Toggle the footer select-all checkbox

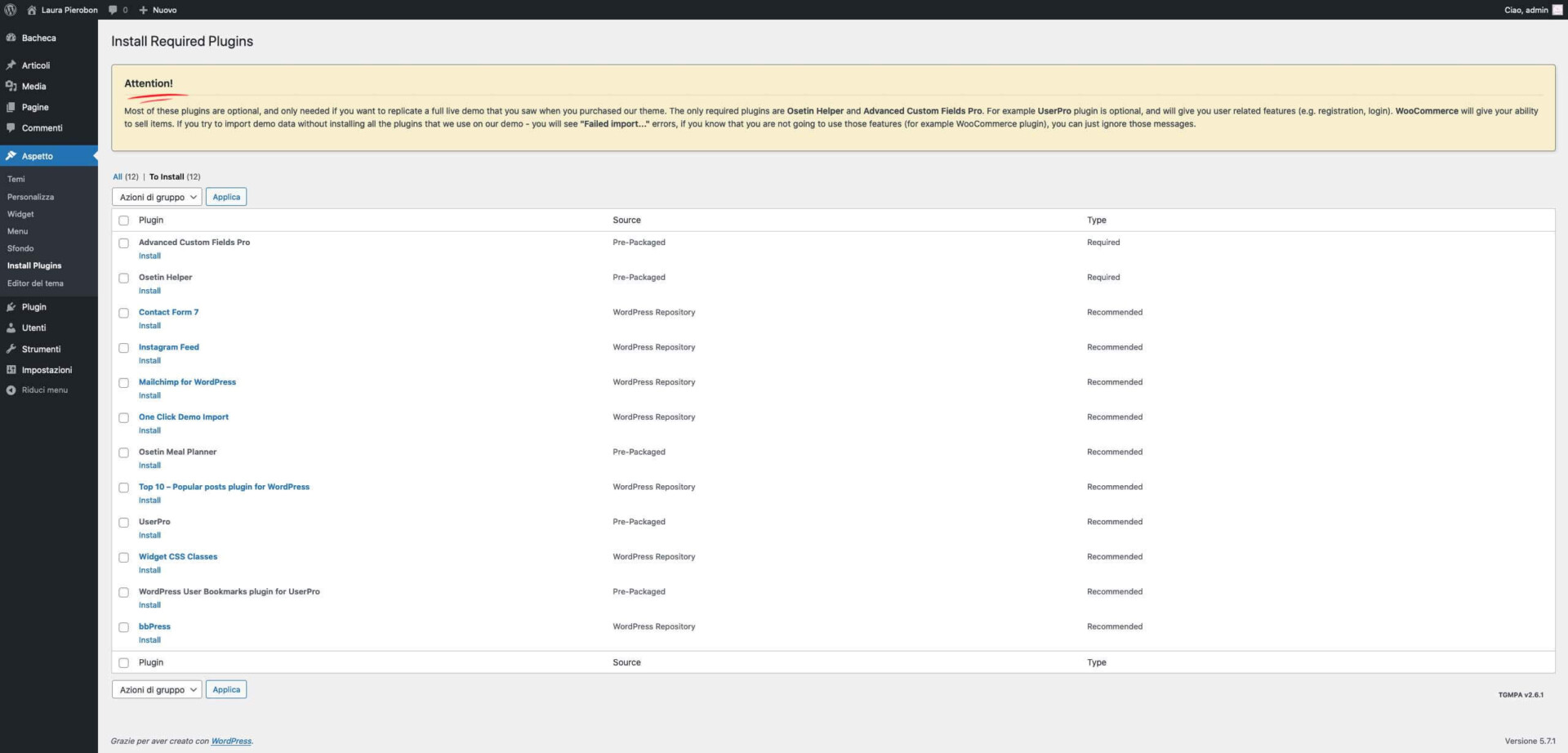(124, 663)
